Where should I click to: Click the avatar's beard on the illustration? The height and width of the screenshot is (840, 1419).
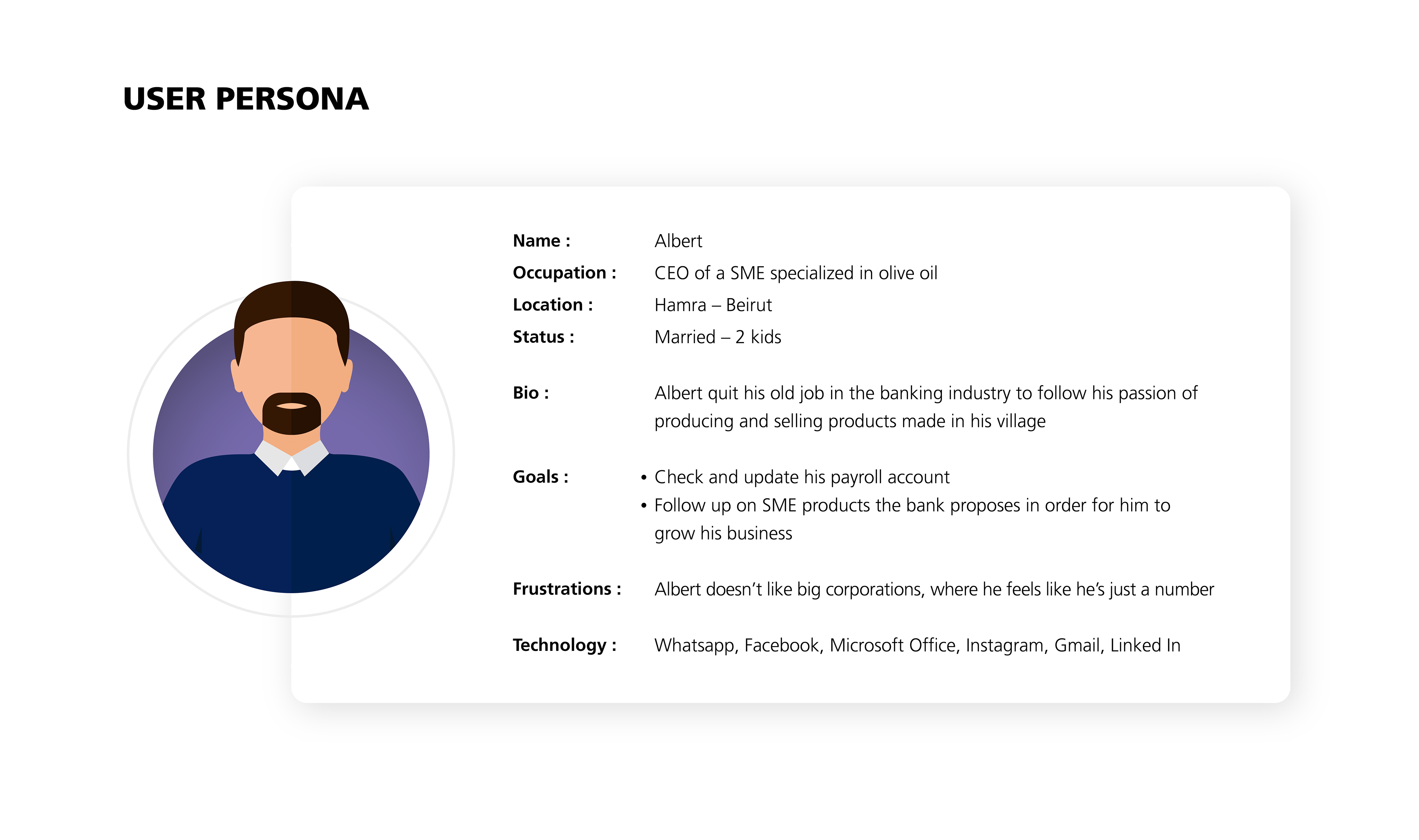click(x=292, y=414)
